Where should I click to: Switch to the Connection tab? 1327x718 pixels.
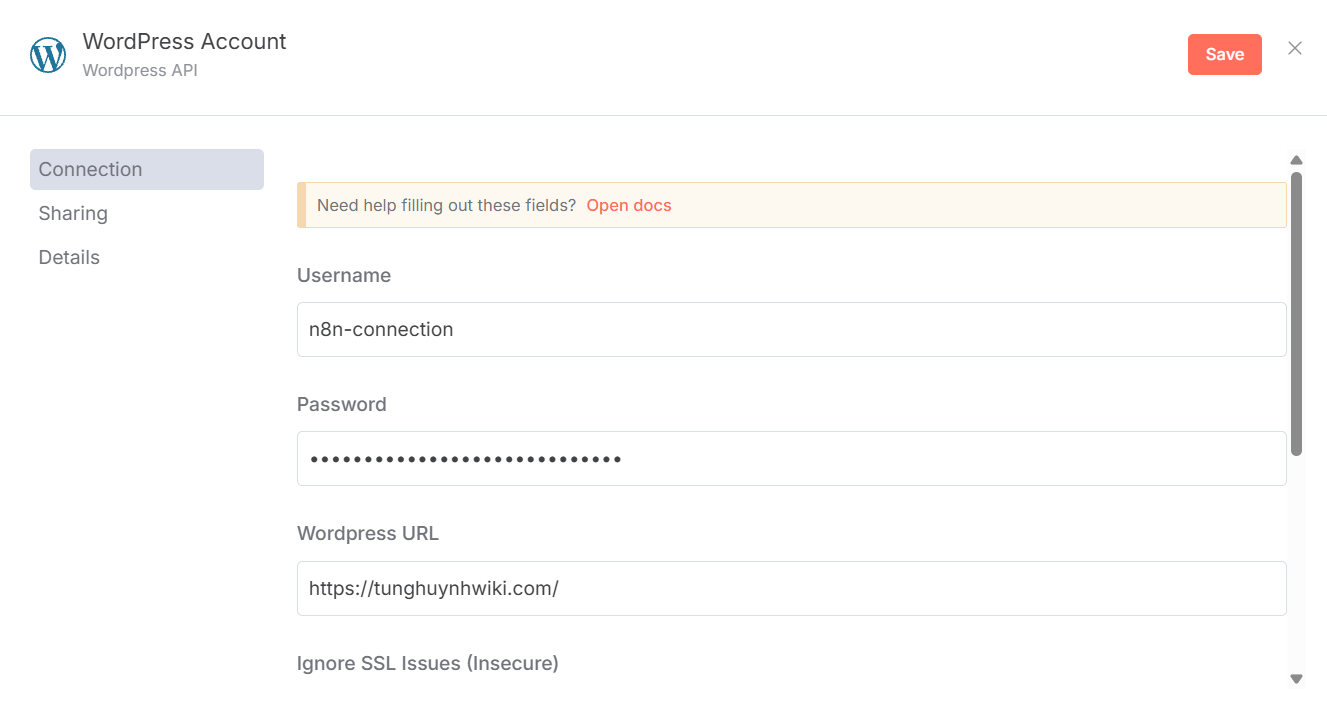[147, 169]
